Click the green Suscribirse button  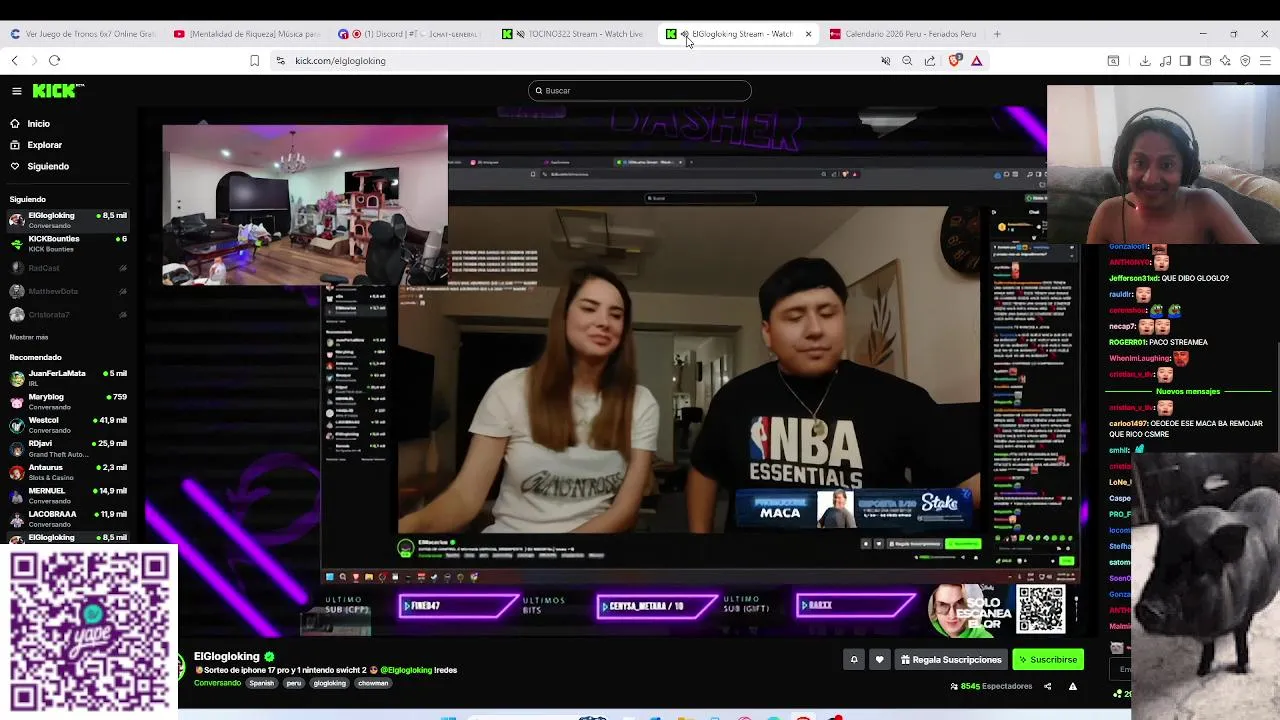coord(1048,660)
